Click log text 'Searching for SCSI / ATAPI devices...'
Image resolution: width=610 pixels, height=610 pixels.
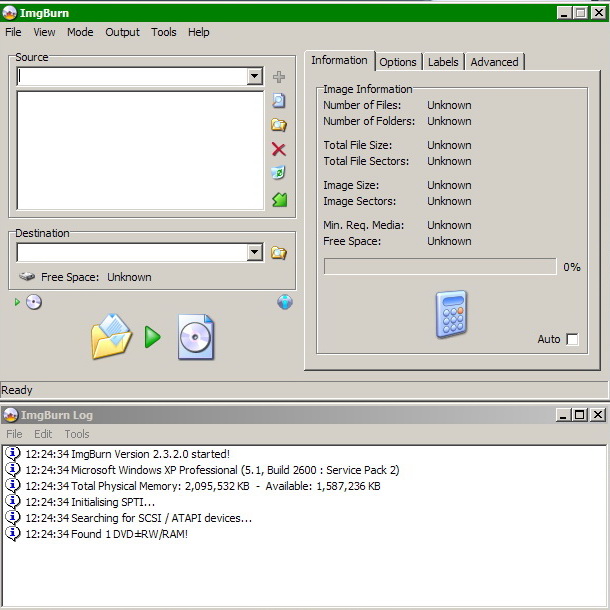(x=161, y=518)
